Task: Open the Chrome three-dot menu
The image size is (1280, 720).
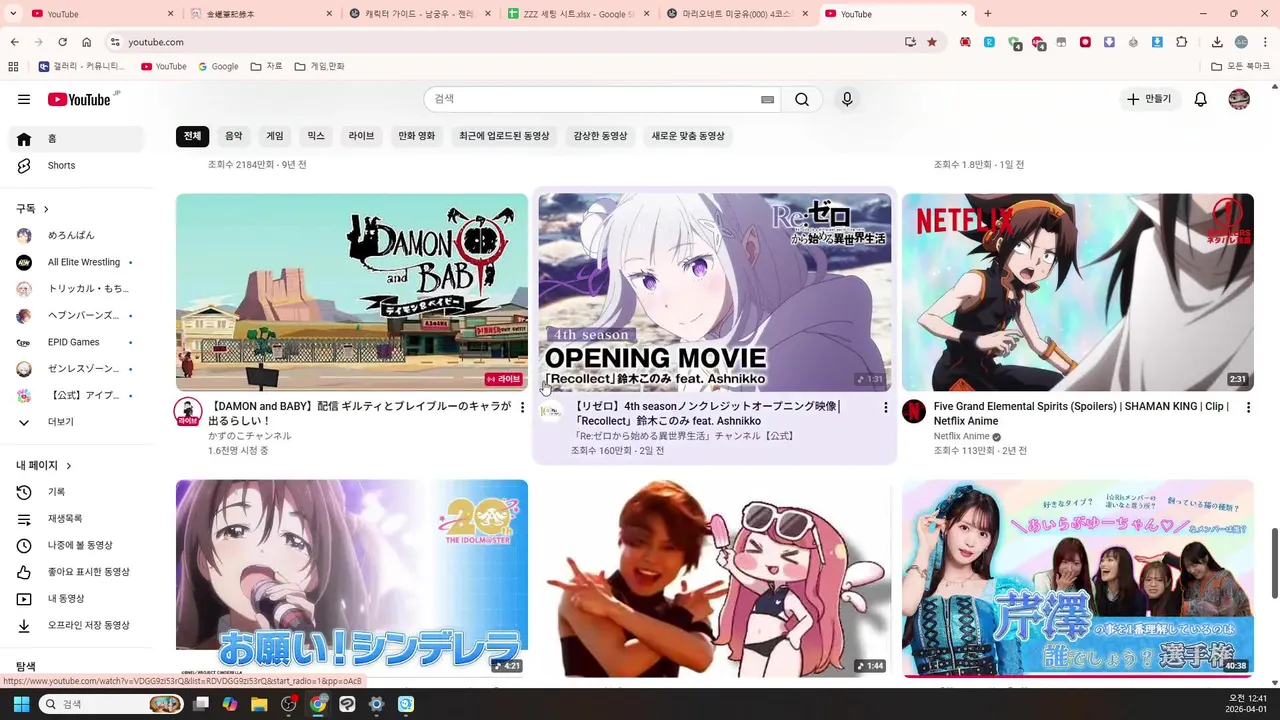Action: 1265,42
